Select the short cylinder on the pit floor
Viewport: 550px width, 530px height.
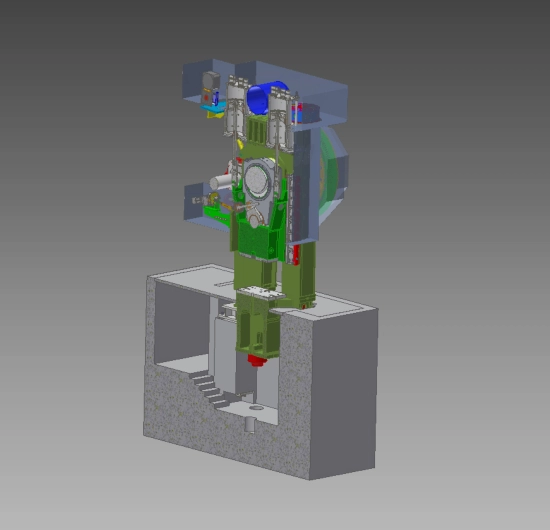point(250,424)
